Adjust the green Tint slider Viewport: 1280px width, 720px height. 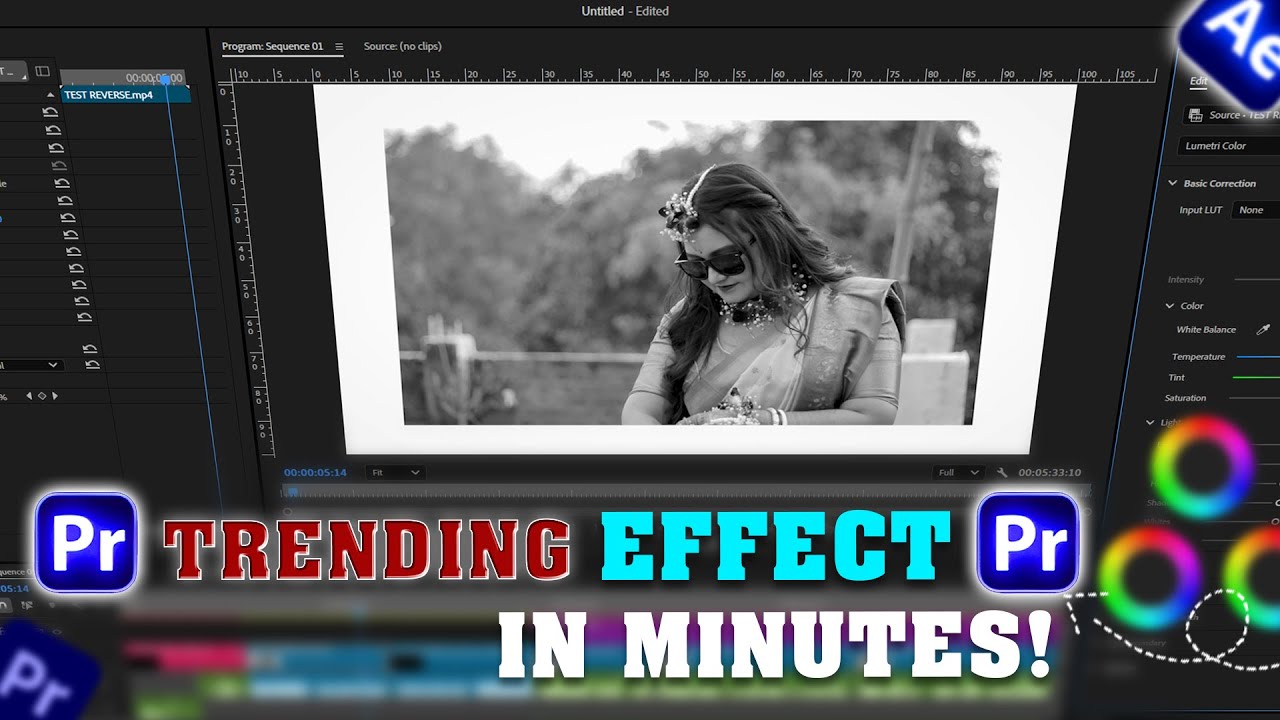[x=1256, y=377]
